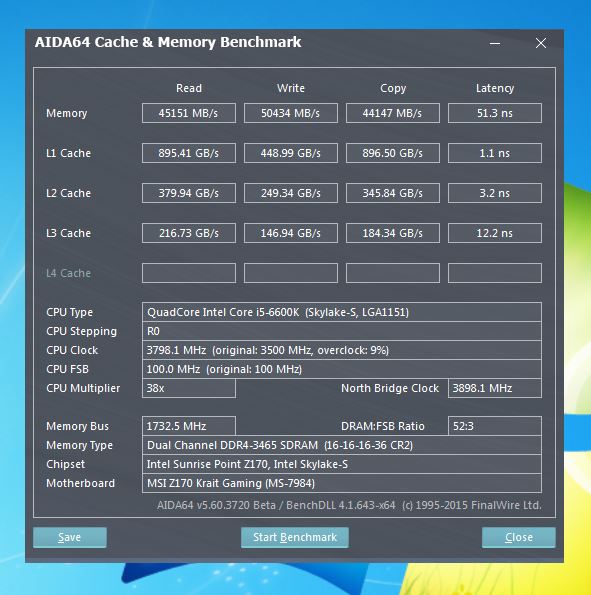Click the Chipset label
This screenshot has width=591, height=595.
pos(65,464)
